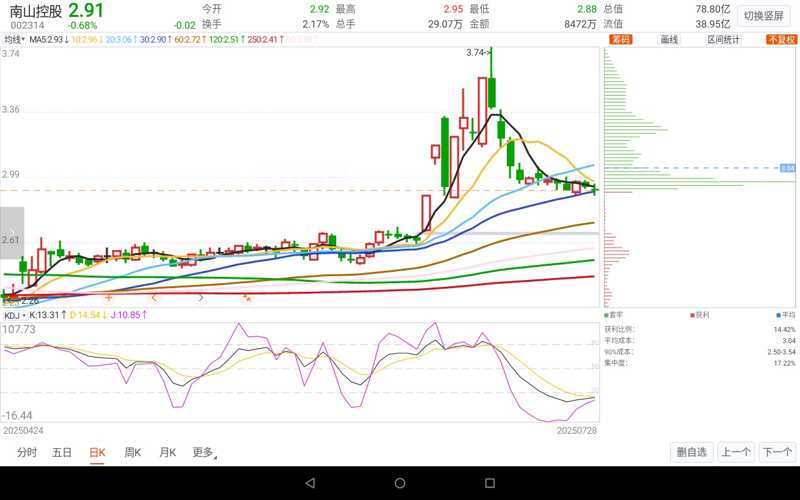The image size is (800, 500).
Task: Tap the Android back navigation icon
Action: (310, 483)
